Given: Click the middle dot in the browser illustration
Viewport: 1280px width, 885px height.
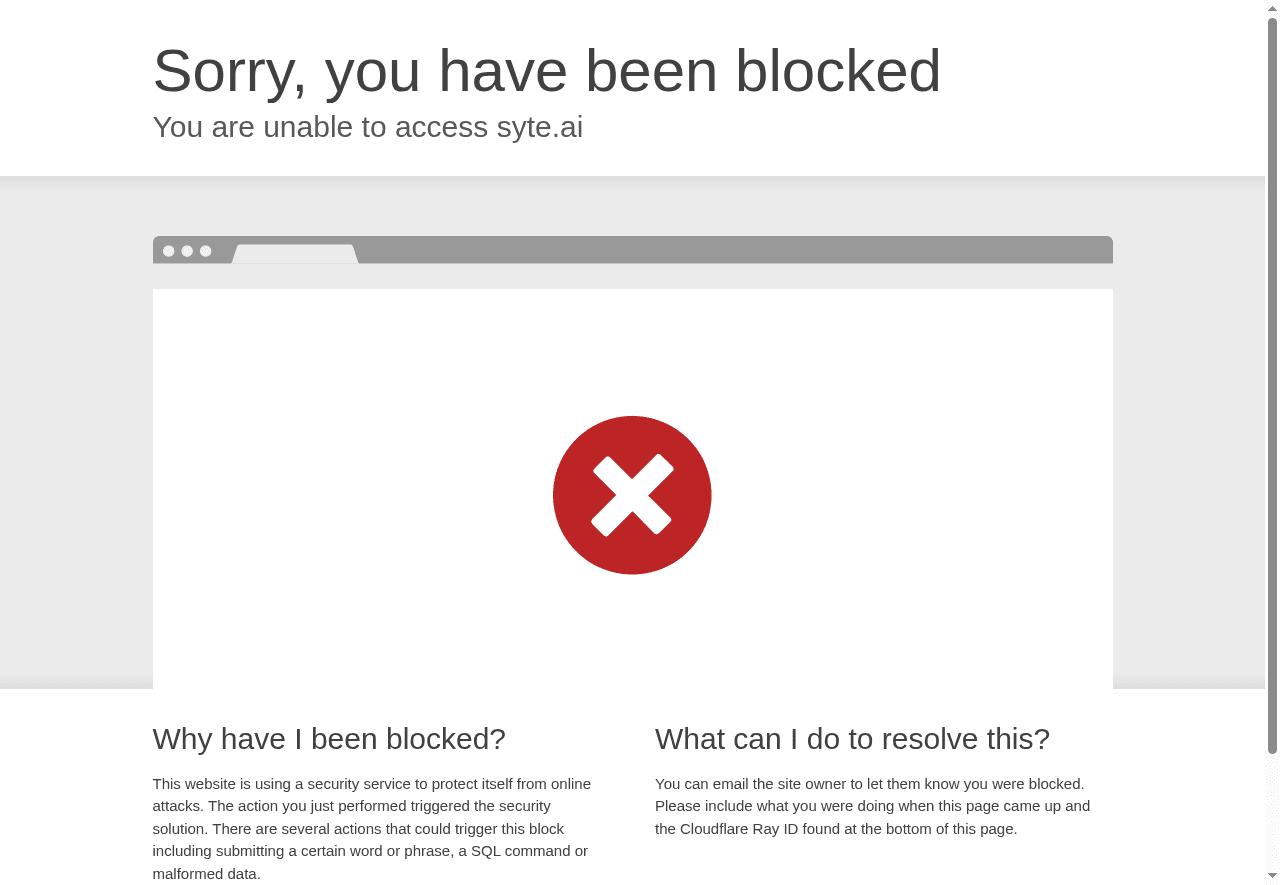Looking at the screenshot, I should (187, 251).
